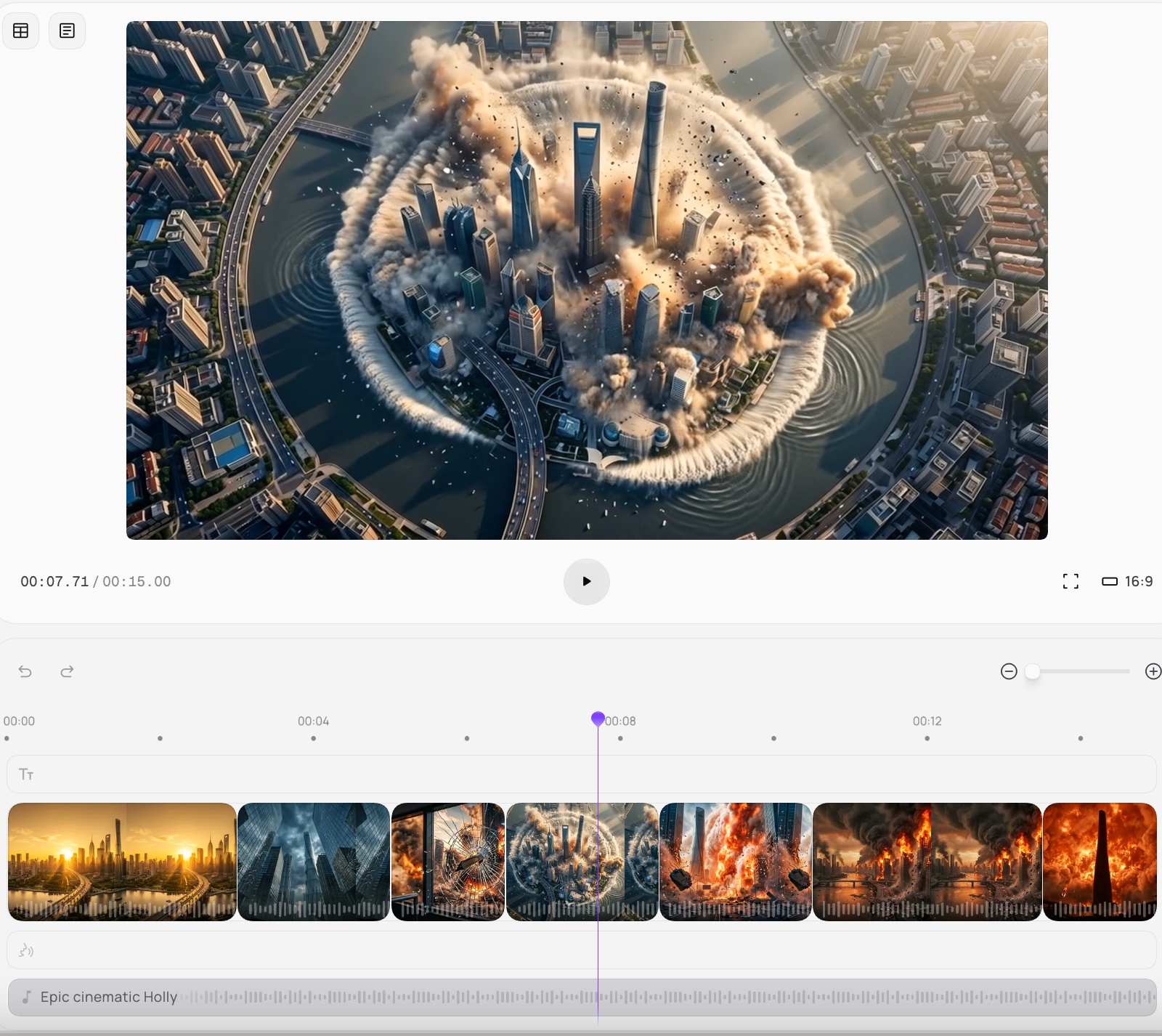Select the shattered window clip
1162x1036 pixels.
(447, 861)
